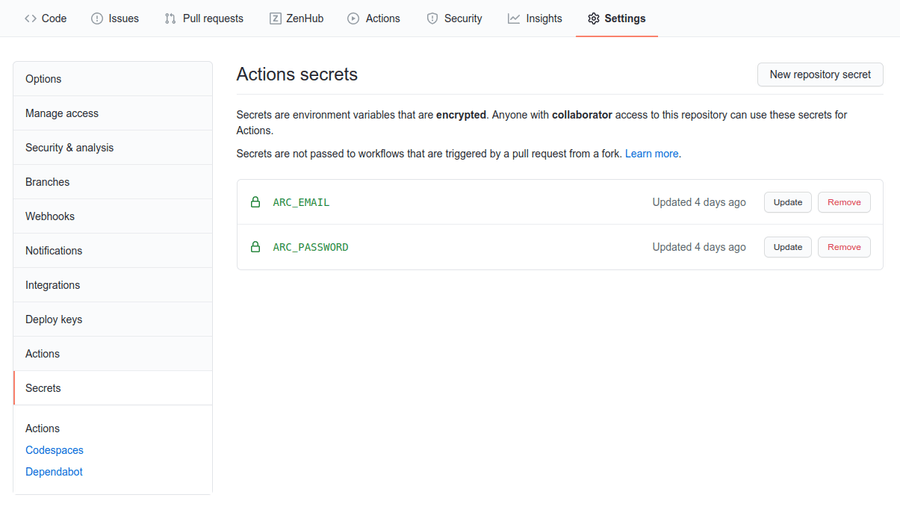Update the ARC_EMAIL secret

tap(788, 202)
